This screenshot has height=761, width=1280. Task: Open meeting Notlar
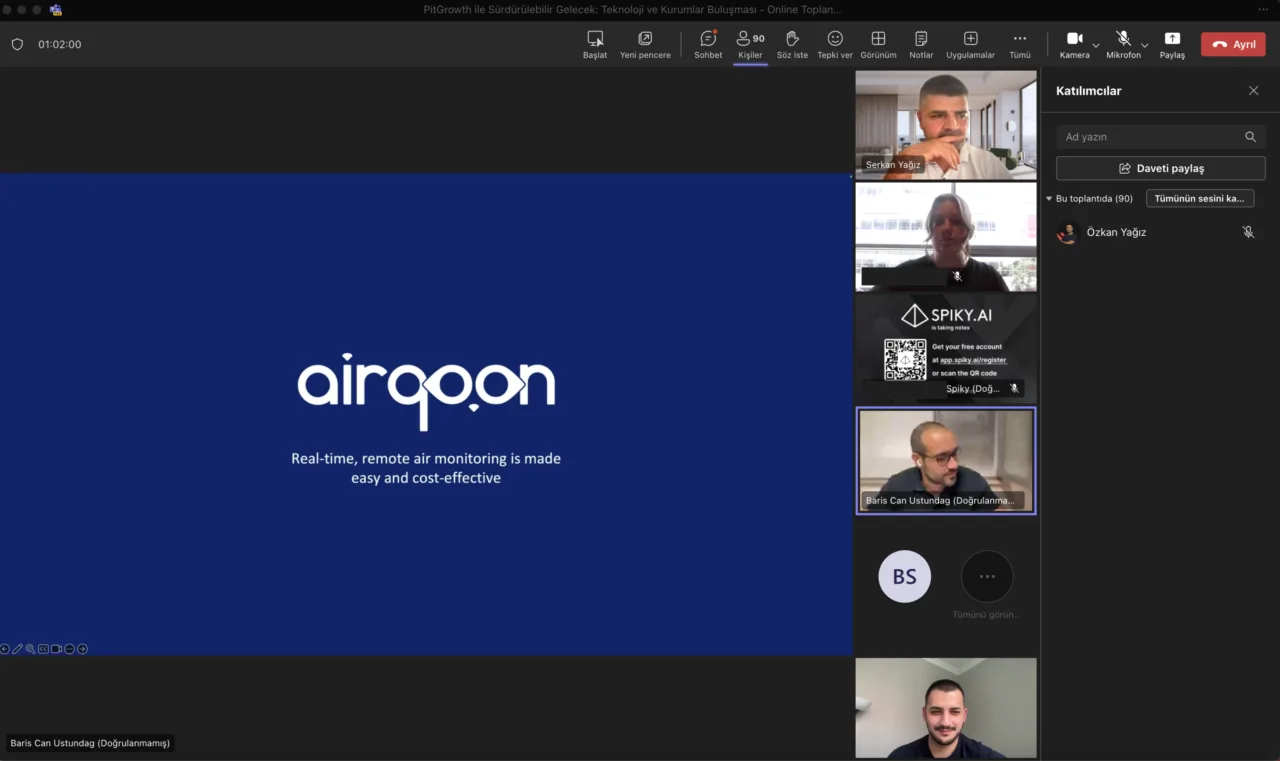921,44
